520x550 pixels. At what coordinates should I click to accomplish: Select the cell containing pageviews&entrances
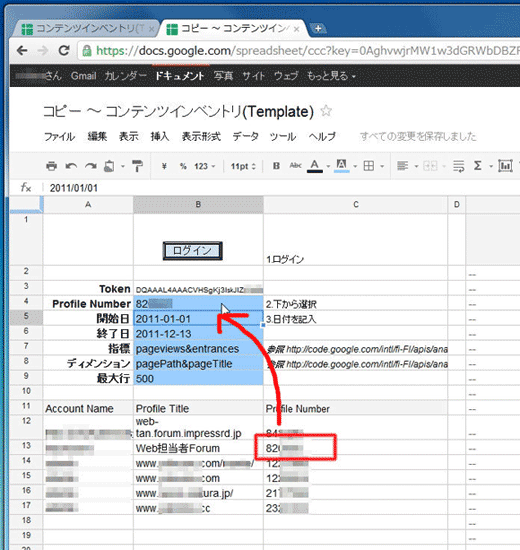pyautogui.click(x=198, y=349)
